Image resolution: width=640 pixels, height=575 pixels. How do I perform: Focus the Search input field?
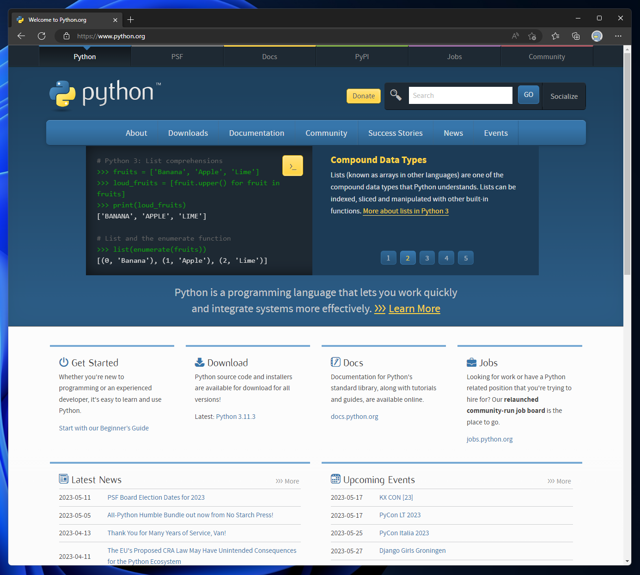point(460,95)
